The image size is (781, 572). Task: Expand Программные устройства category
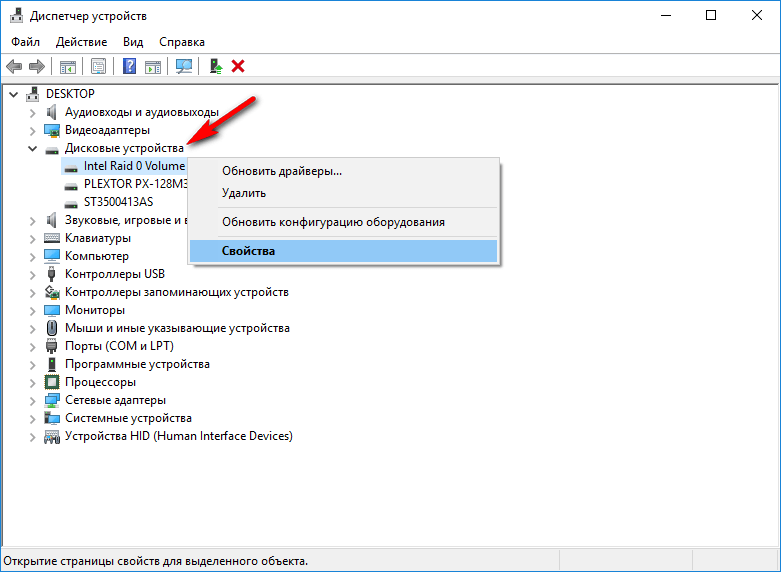(x=32, y=365)
